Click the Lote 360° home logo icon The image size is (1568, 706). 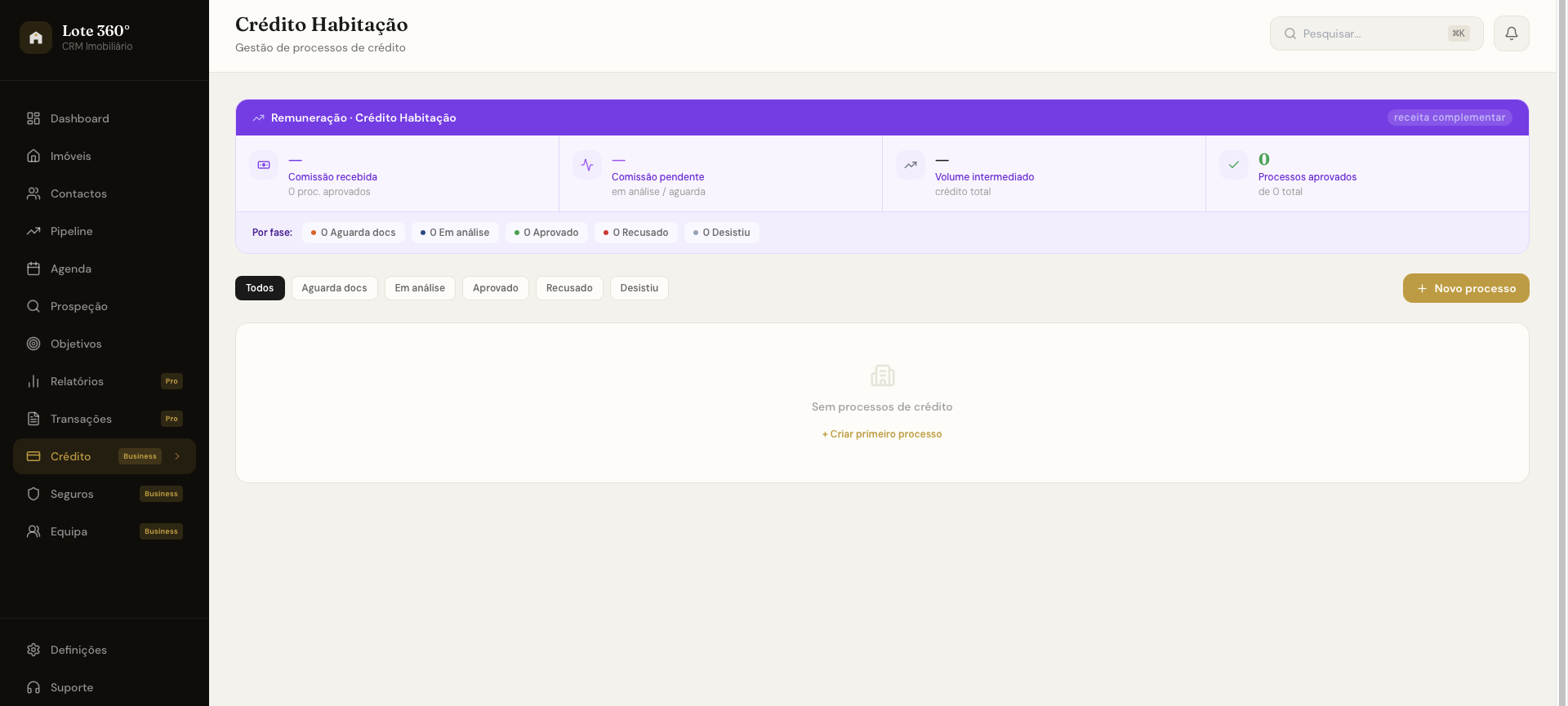coord(36,38)
